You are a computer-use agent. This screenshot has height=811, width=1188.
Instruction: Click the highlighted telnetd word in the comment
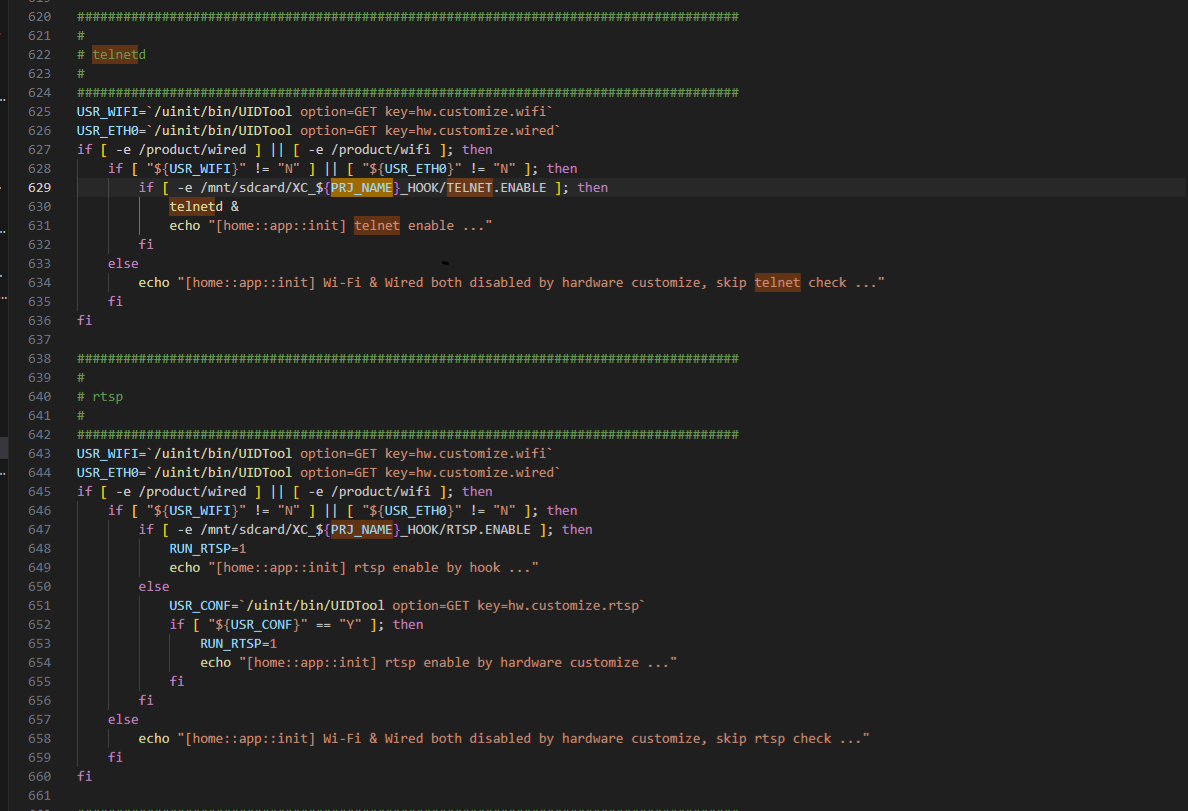pyautogui.click(x=116, y=54)
